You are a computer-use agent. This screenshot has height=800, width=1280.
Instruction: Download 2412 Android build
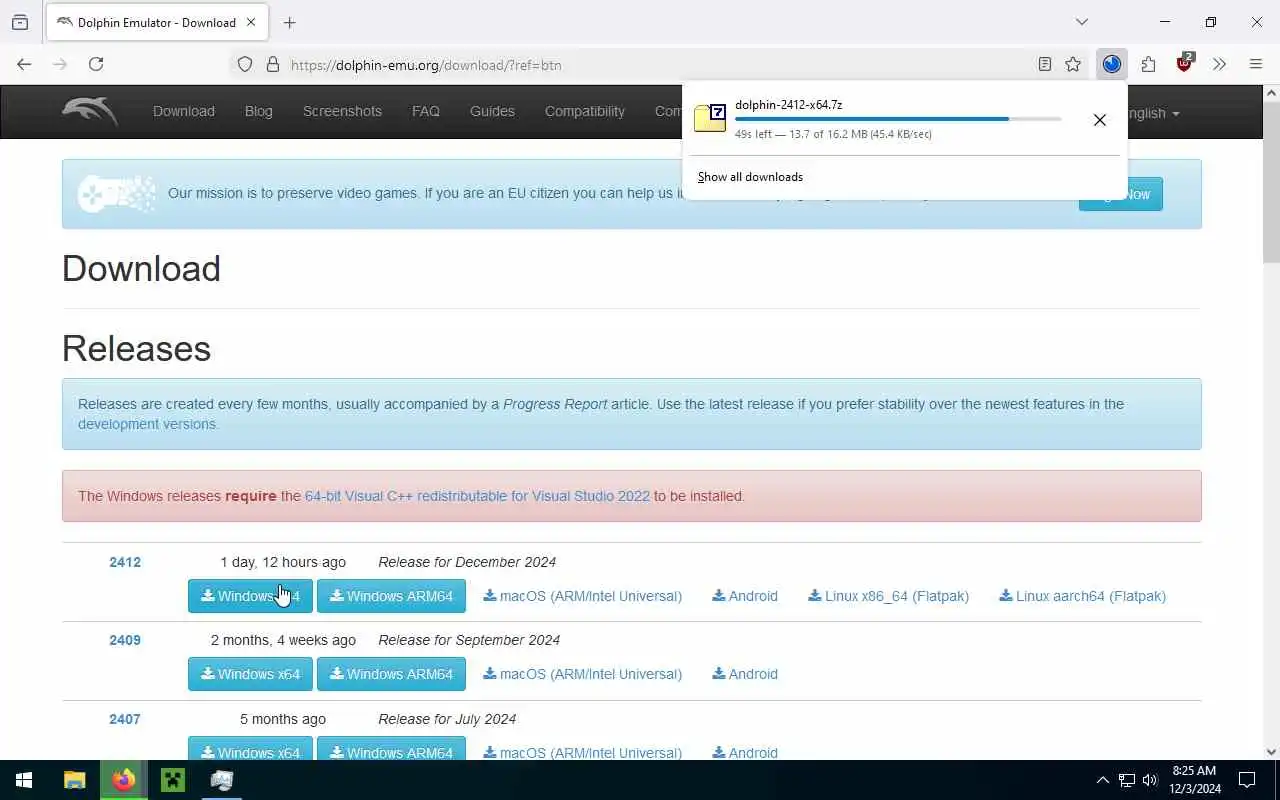click(745, 596)
